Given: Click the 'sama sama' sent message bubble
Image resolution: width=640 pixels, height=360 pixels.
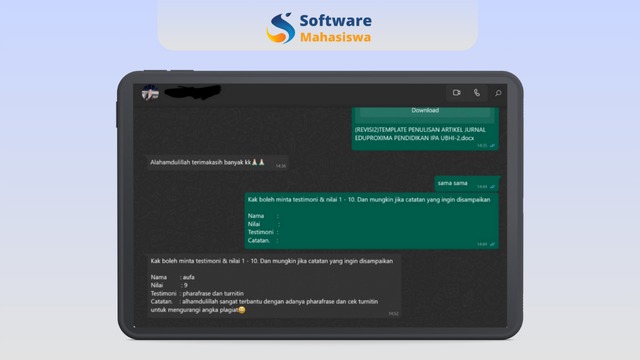Looking at the screenshot, I should point(467,184).
